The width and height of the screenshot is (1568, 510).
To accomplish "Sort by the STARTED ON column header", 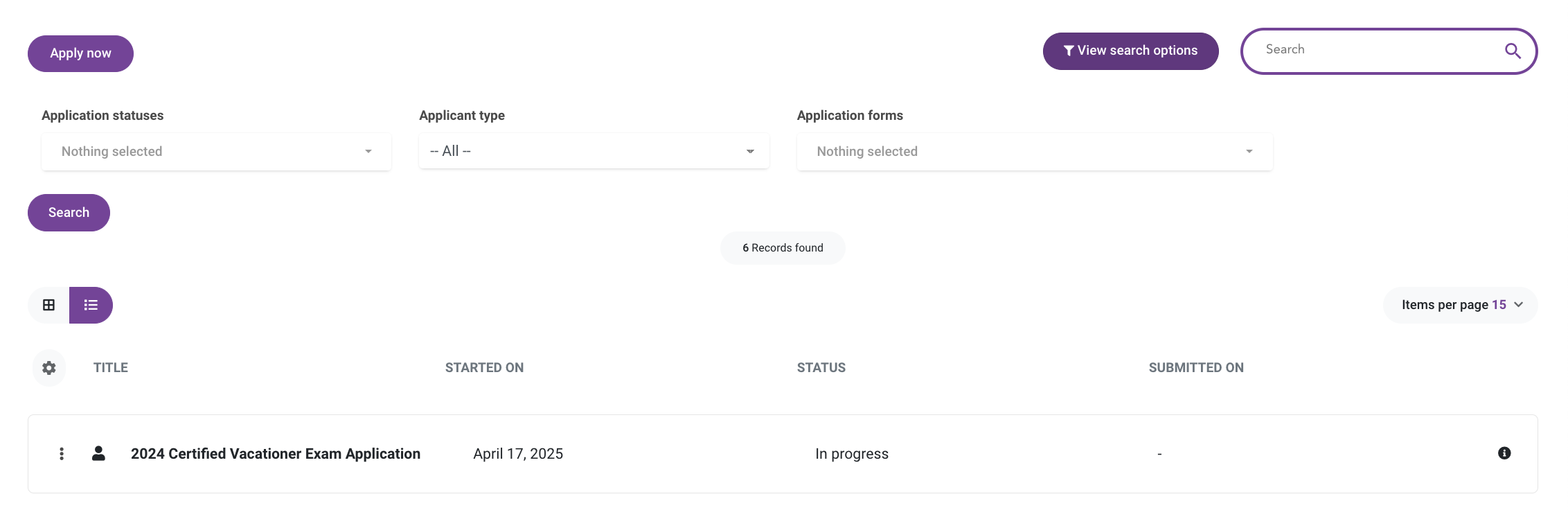I will pyautogui.click(x=484, y=368).
